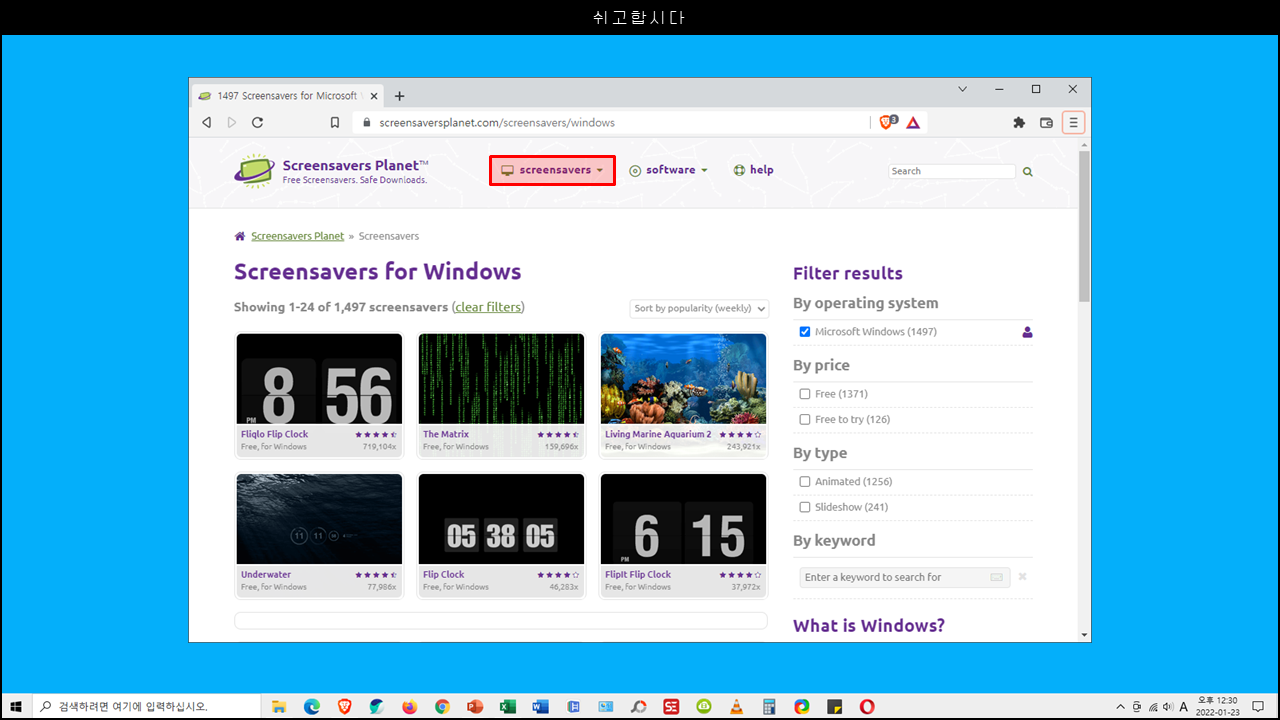Image resolution: width=1280 pixels, height=720 pixels.
Task: Open the tab search chevron in title bar
Action: [x=963, y=89]
